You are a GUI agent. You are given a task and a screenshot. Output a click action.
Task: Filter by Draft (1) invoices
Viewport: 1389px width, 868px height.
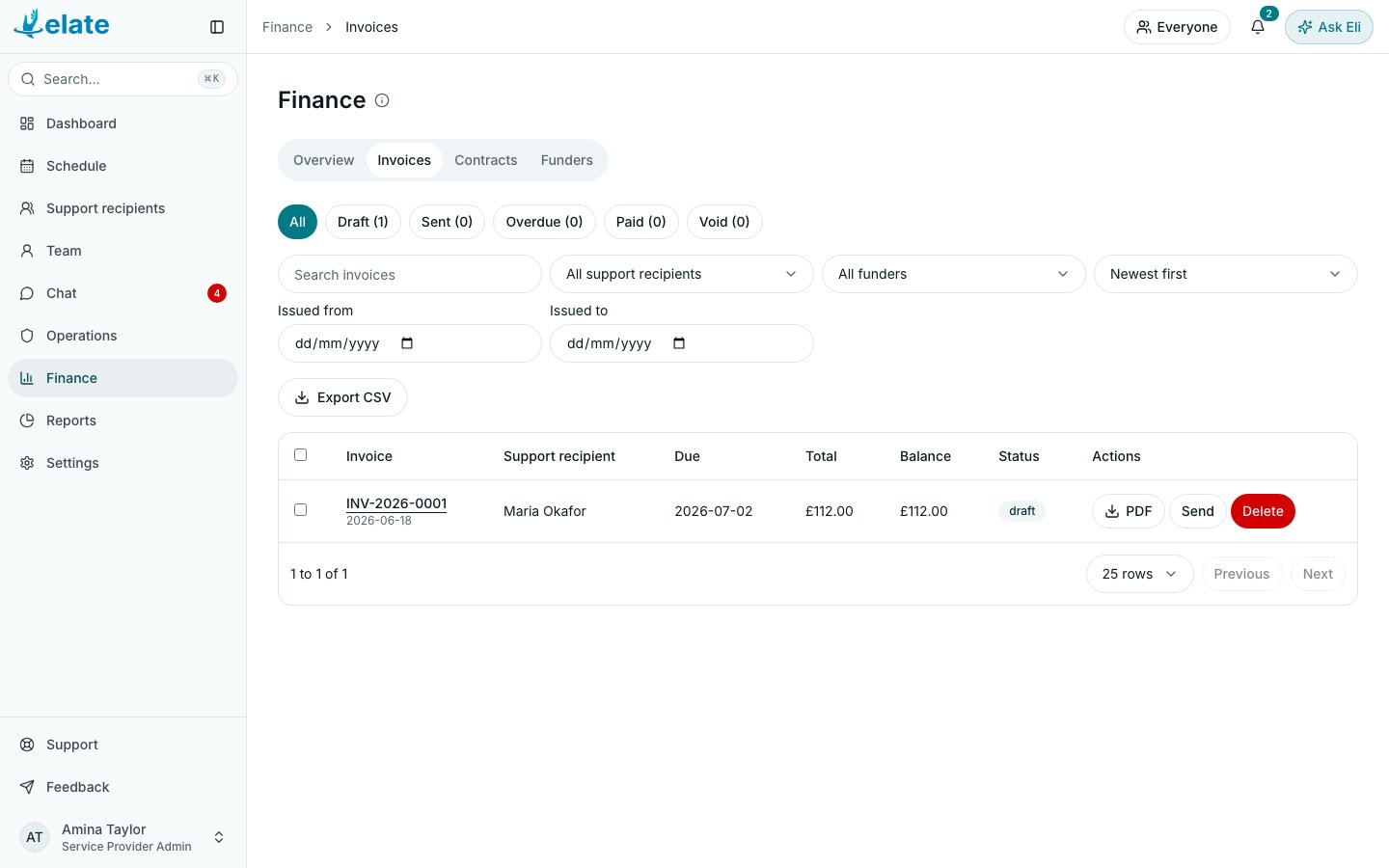(x=363, y=222)
